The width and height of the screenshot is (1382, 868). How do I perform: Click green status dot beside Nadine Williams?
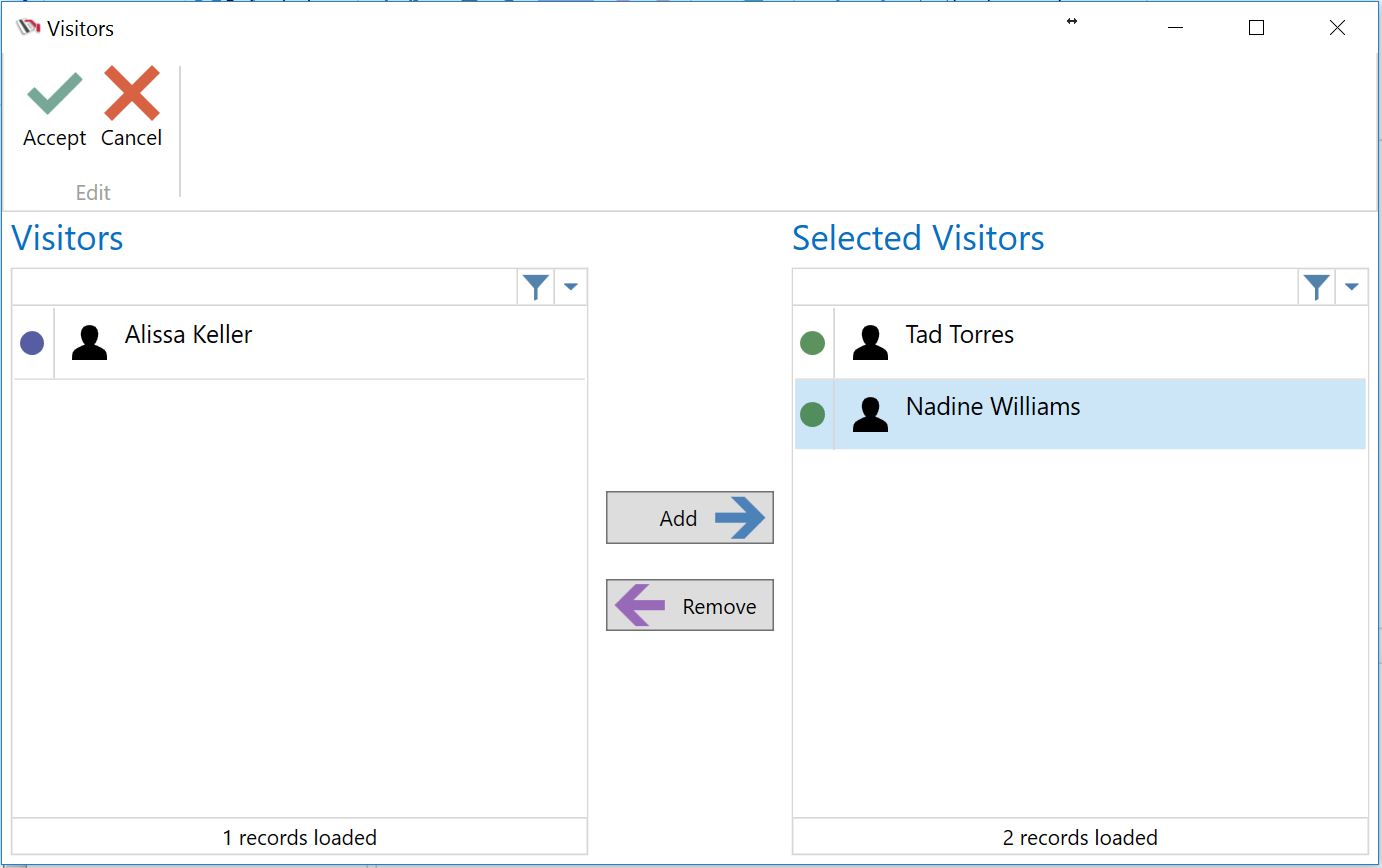(813, 414)
